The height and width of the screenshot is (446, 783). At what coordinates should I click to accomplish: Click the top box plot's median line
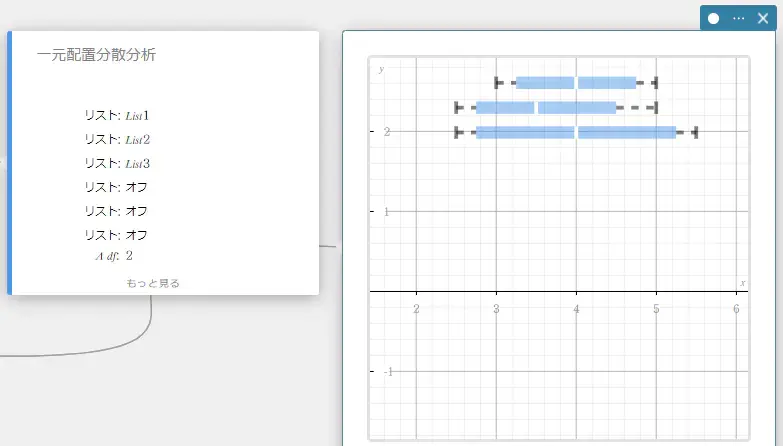point(576,83)
